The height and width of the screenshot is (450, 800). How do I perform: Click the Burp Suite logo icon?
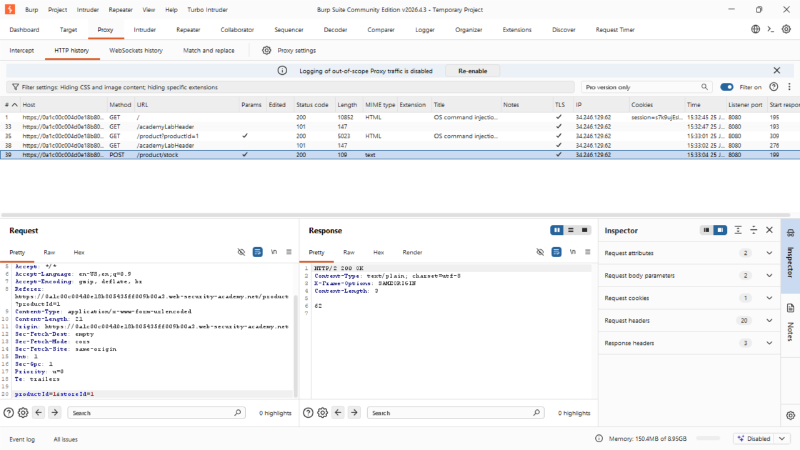coord(10,9)
